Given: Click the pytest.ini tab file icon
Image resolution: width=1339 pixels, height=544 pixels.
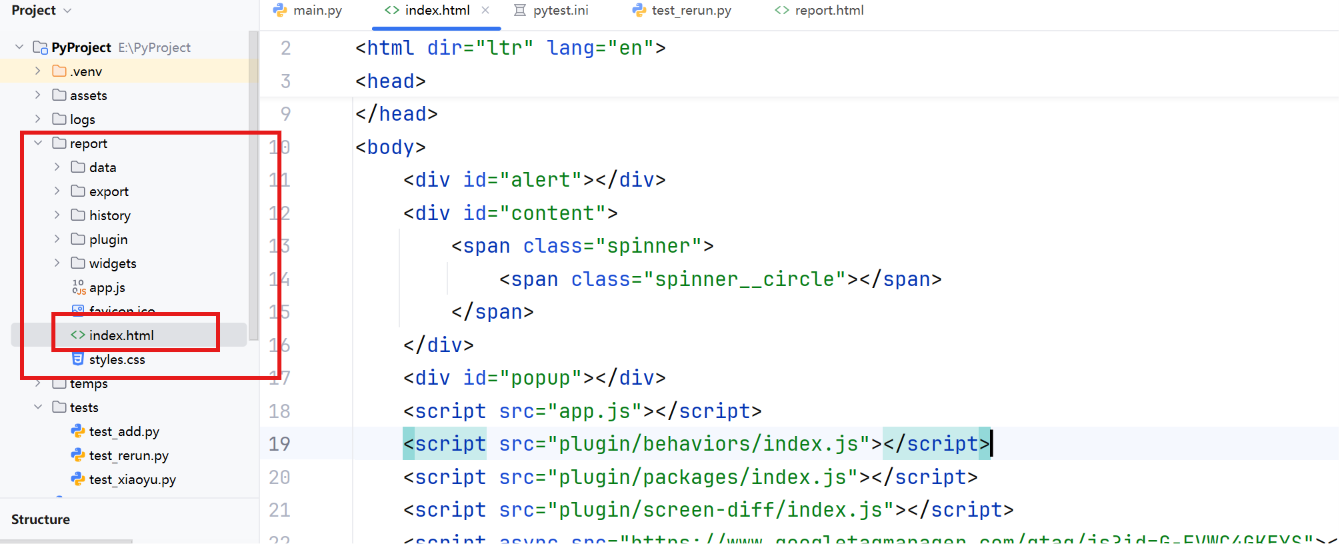Looking at the screenshot, I should (519, 11).
